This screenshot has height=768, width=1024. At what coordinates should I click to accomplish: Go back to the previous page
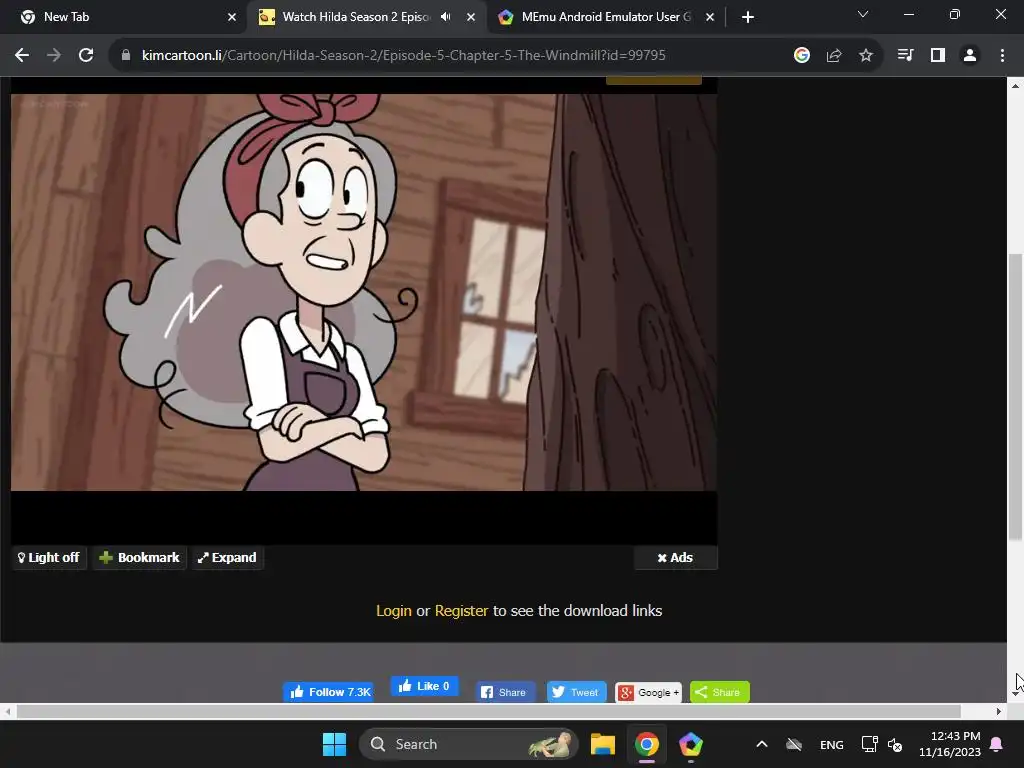[x=22, y=56]
